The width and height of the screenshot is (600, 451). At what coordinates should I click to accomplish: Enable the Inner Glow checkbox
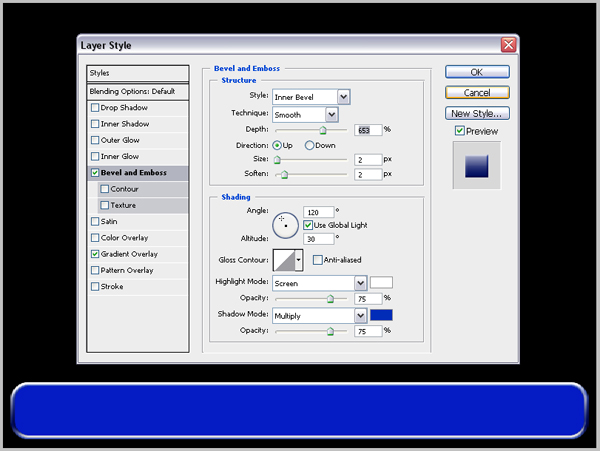tap(95, 156)
